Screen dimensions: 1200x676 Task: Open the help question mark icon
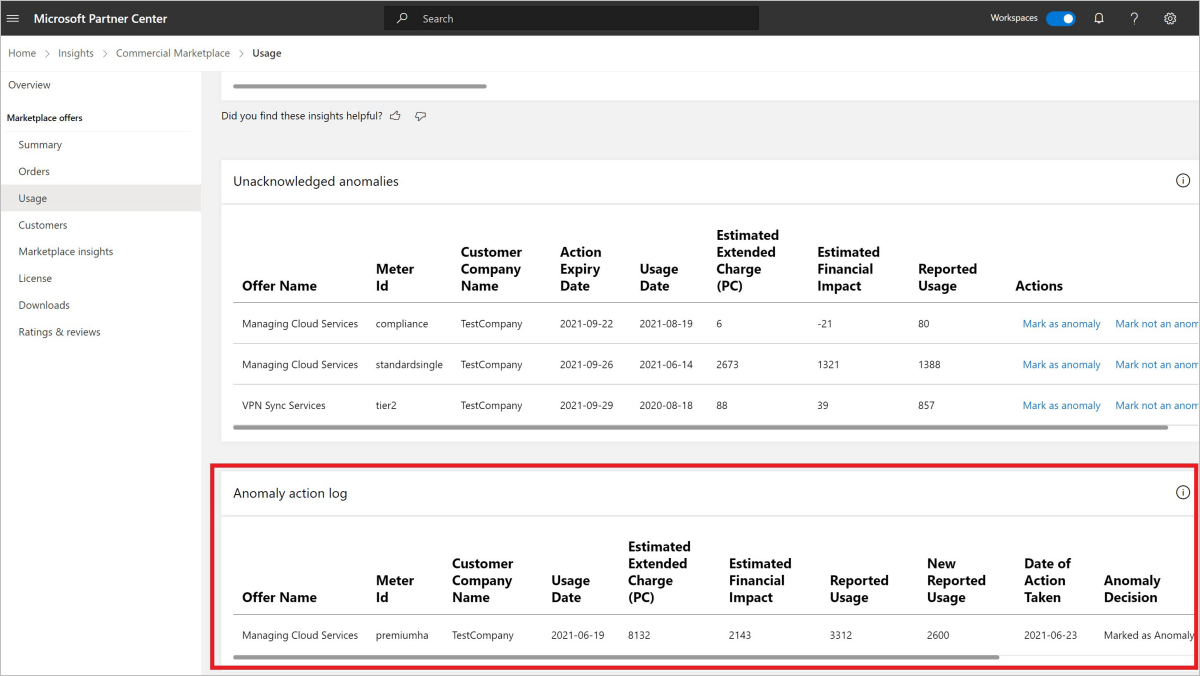coord(1134,18)
